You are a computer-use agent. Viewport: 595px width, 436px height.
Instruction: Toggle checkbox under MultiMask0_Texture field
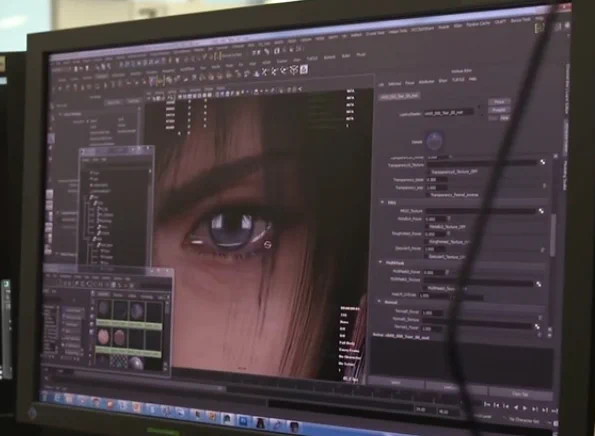(x=424, y=289)
